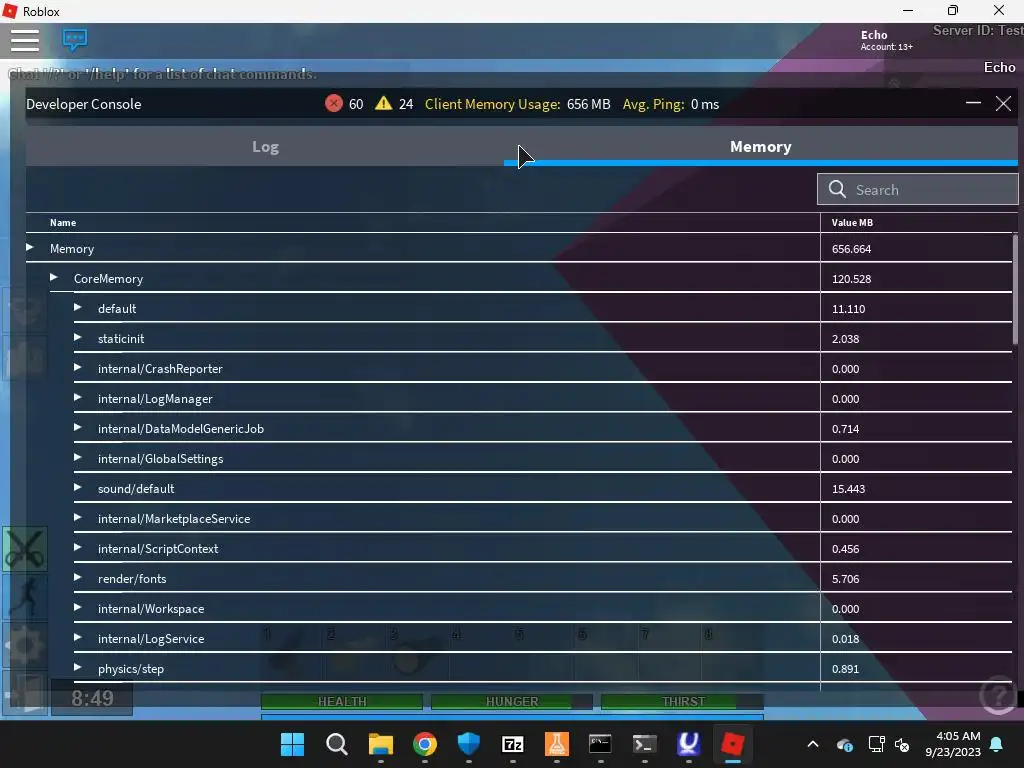Click the Echo account name

(x=874, y=35)
